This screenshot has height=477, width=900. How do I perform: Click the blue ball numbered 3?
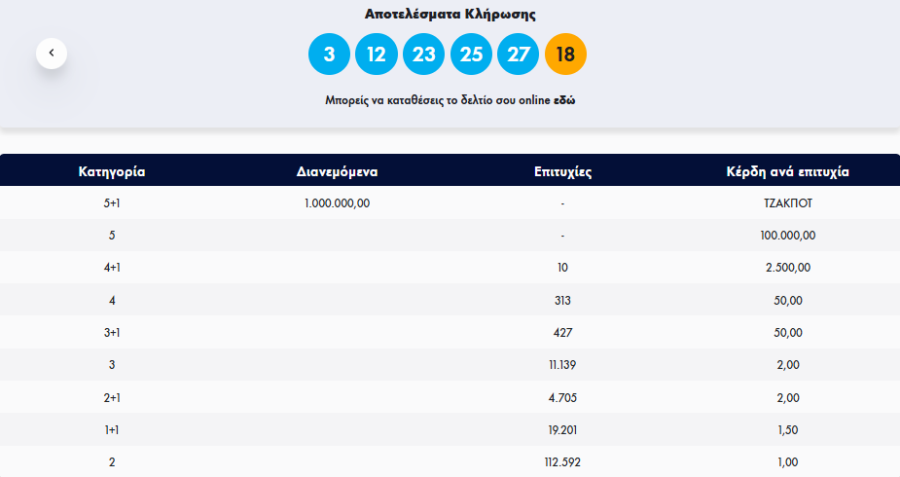click(x=329, y=54)
